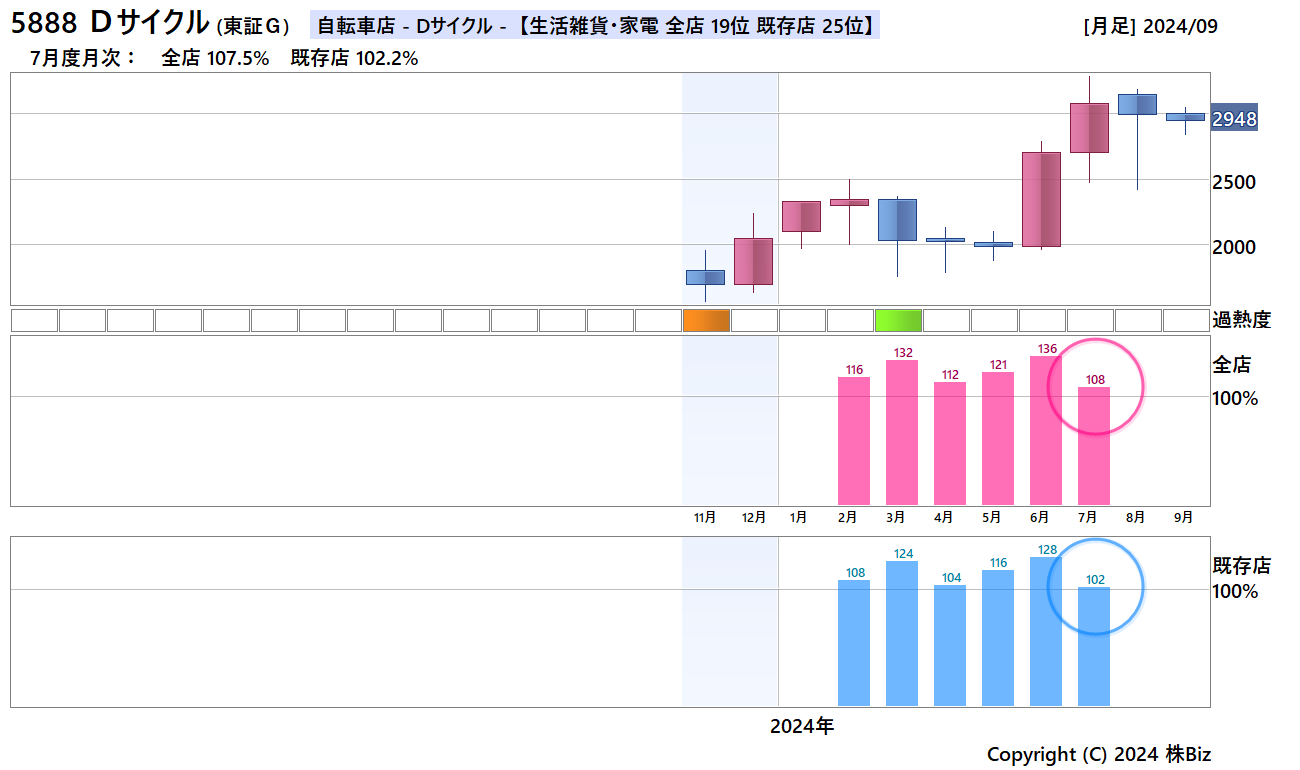
Task: Click the 8月 month axis label
Action: (1135, 517)
